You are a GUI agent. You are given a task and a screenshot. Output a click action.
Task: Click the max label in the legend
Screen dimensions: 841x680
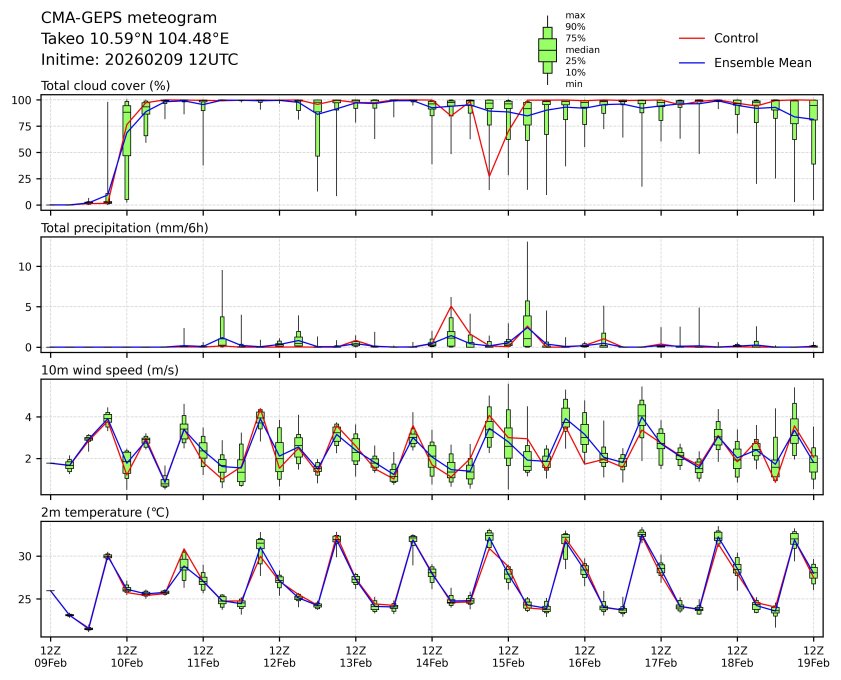pos(574,16)
